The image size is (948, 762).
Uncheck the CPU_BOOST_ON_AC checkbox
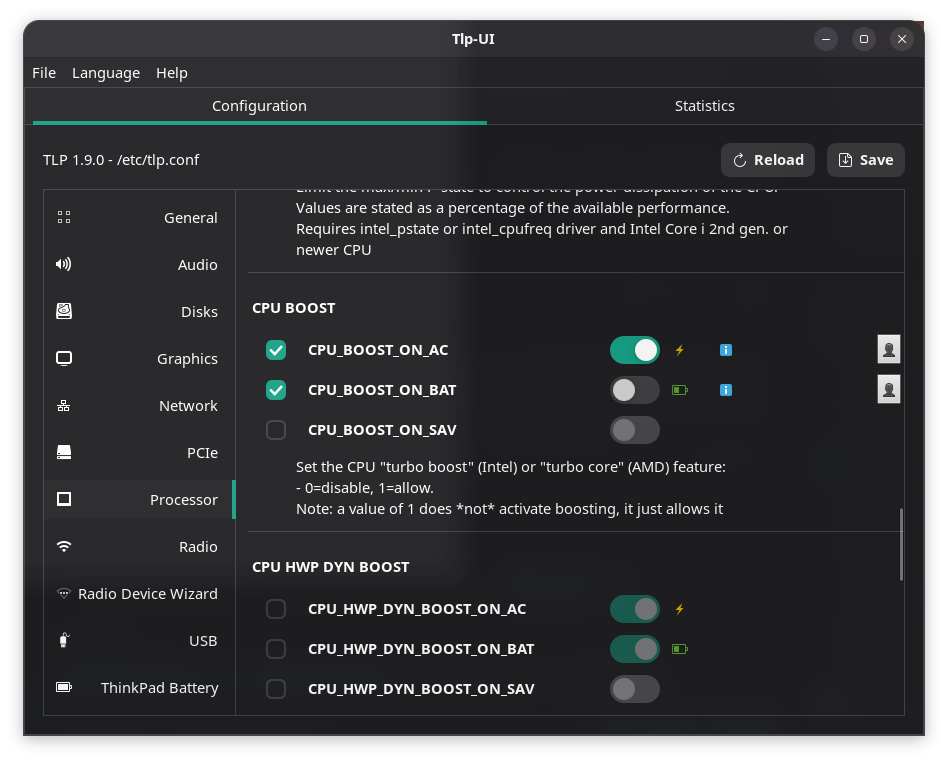(276, 350)
